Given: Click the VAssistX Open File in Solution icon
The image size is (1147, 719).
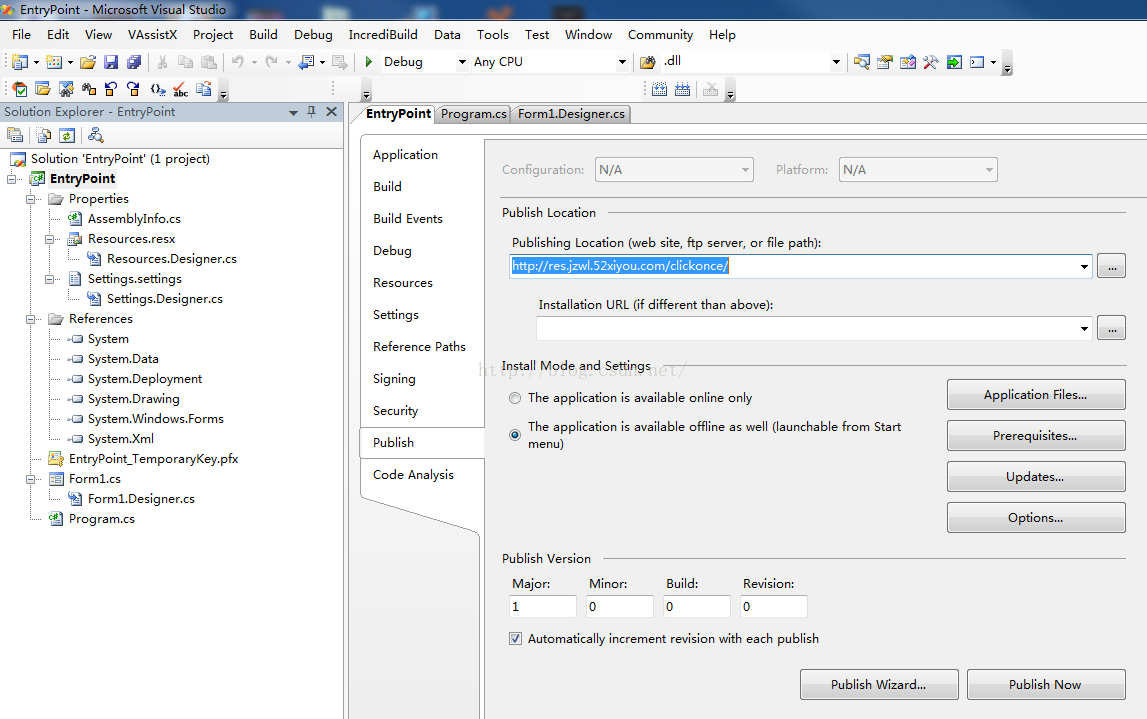Looking at the screenshot, I should point(43,89).
